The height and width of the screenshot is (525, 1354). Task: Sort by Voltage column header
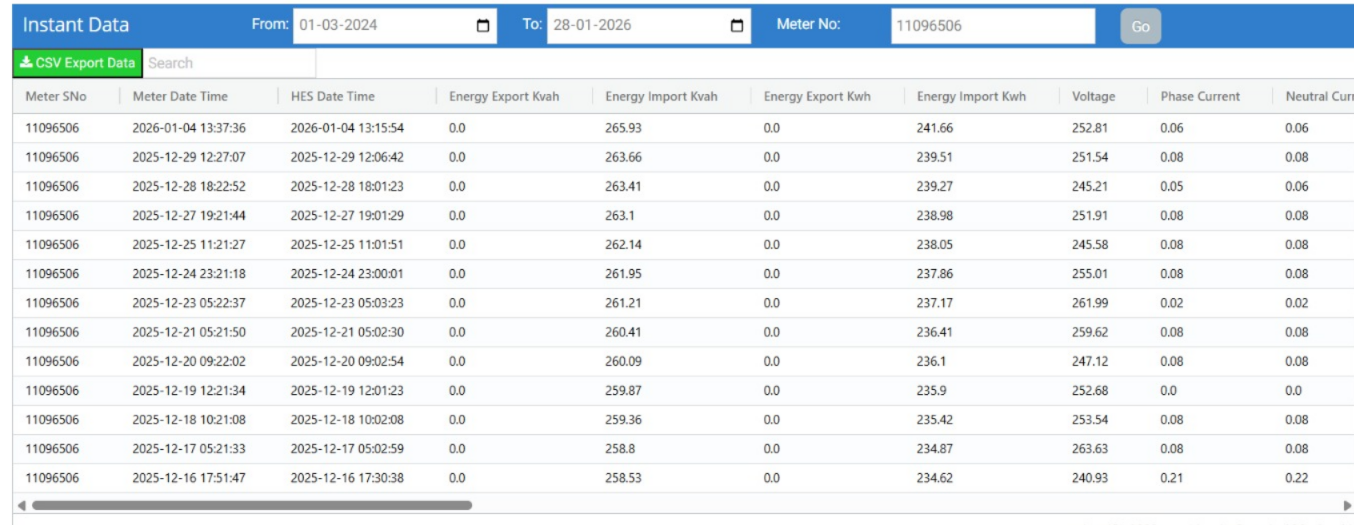pyautogui.click(x=1093, y=97)
